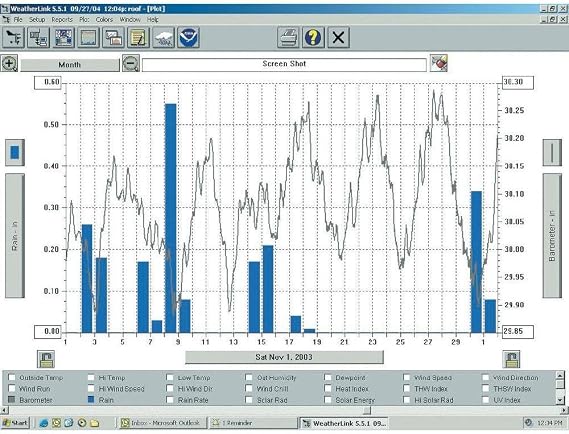Click the padlock icon under the Rain axis
569x434 pixels.
click(46, 359)
